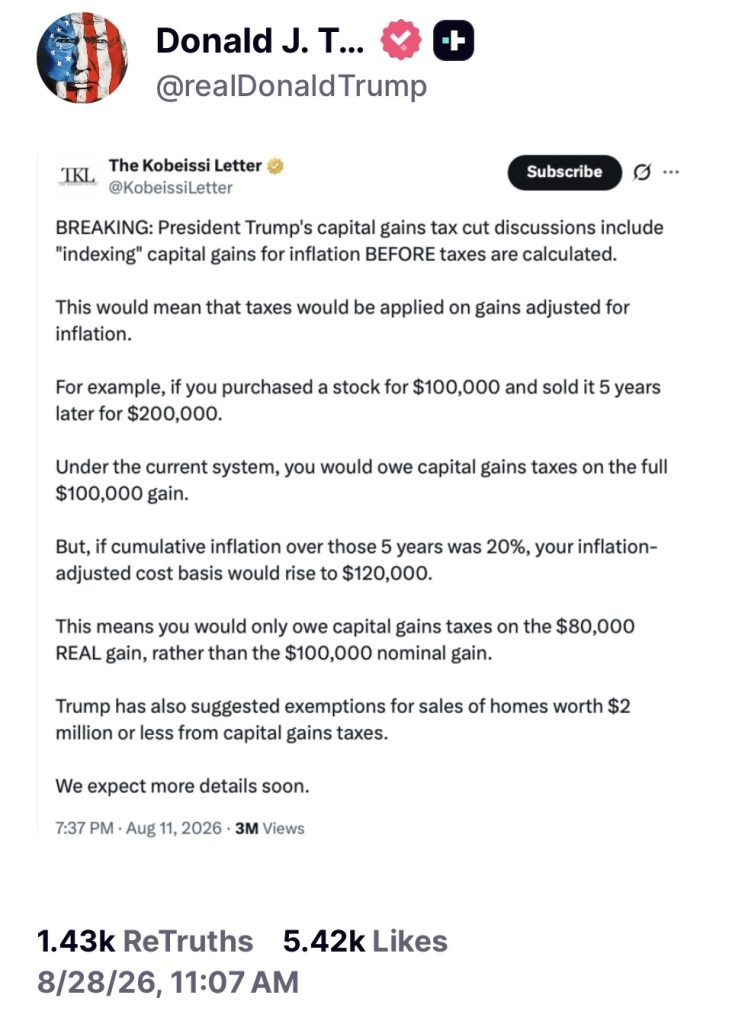The width and height of the screenshot is (732, 1024).
Task: Open the @realDonaldTrump handle link
Action: 291,86
